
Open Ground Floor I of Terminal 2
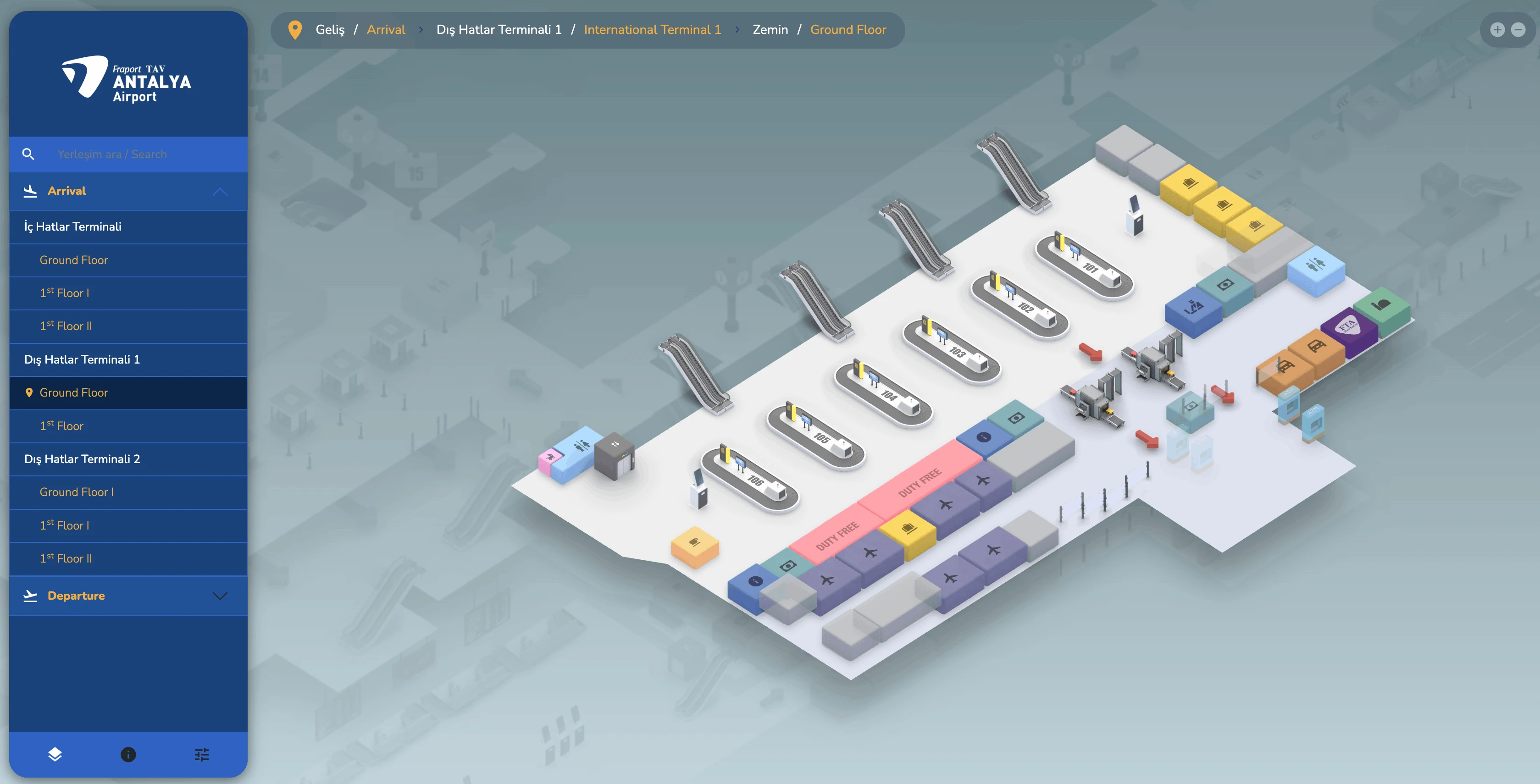click(77, 492)
